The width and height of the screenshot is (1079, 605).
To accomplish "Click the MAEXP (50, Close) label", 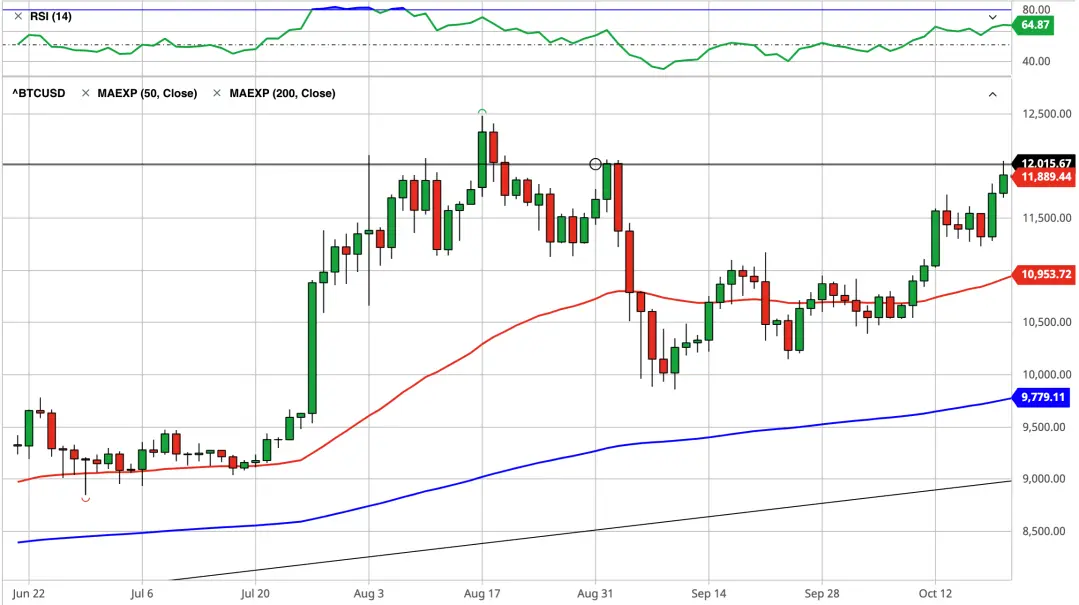I will pyautogui.click(x=147, y=93).
